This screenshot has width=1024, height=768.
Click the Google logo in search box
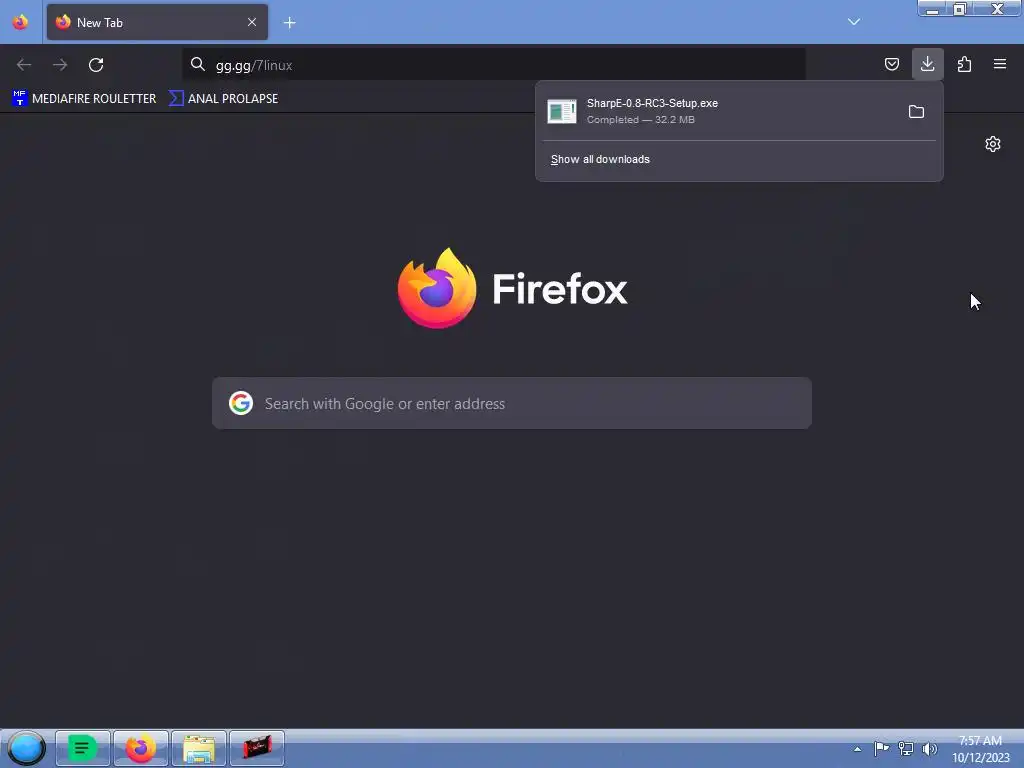click(241, 403)
